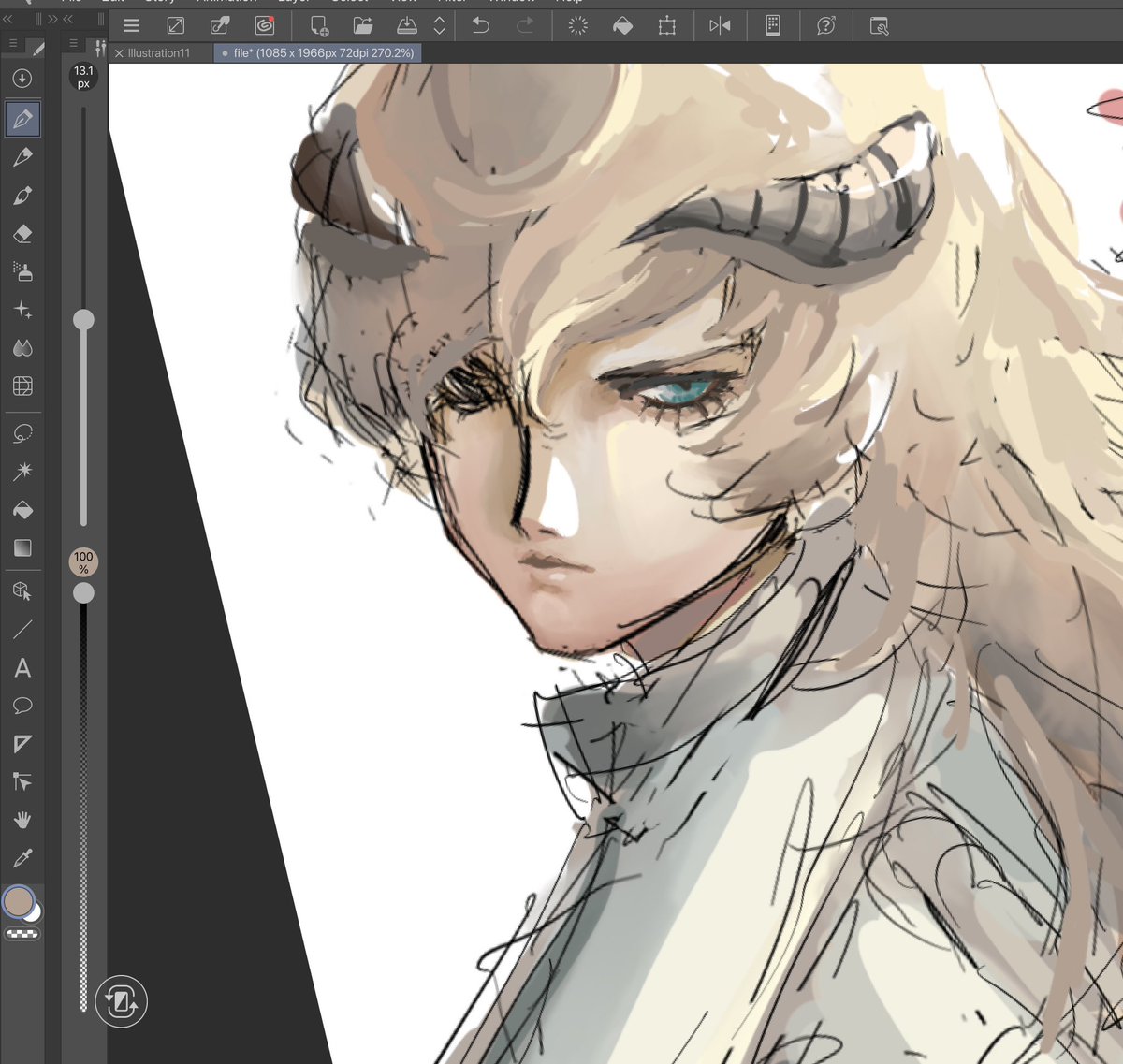Select the Decoration sparkle tool
The width and height of the screenshot is (1123, 1064).
[22, 310]
